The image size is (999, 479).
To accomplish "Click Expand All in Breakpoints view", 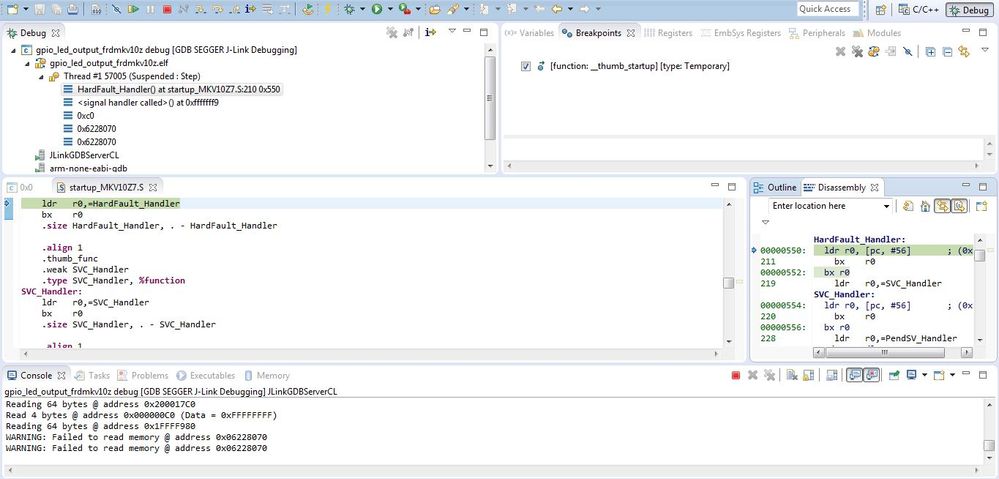I will [x=931, y=52].
